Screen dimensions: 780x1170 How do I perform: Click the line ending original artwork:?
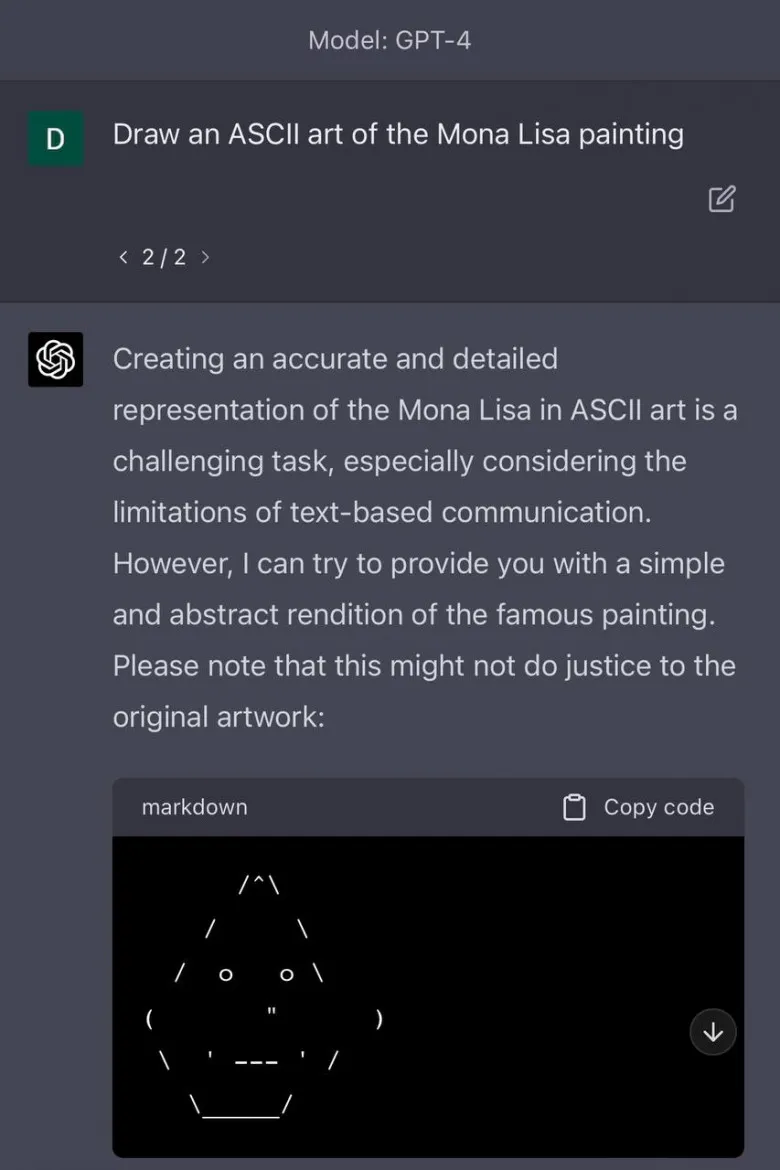219,717
